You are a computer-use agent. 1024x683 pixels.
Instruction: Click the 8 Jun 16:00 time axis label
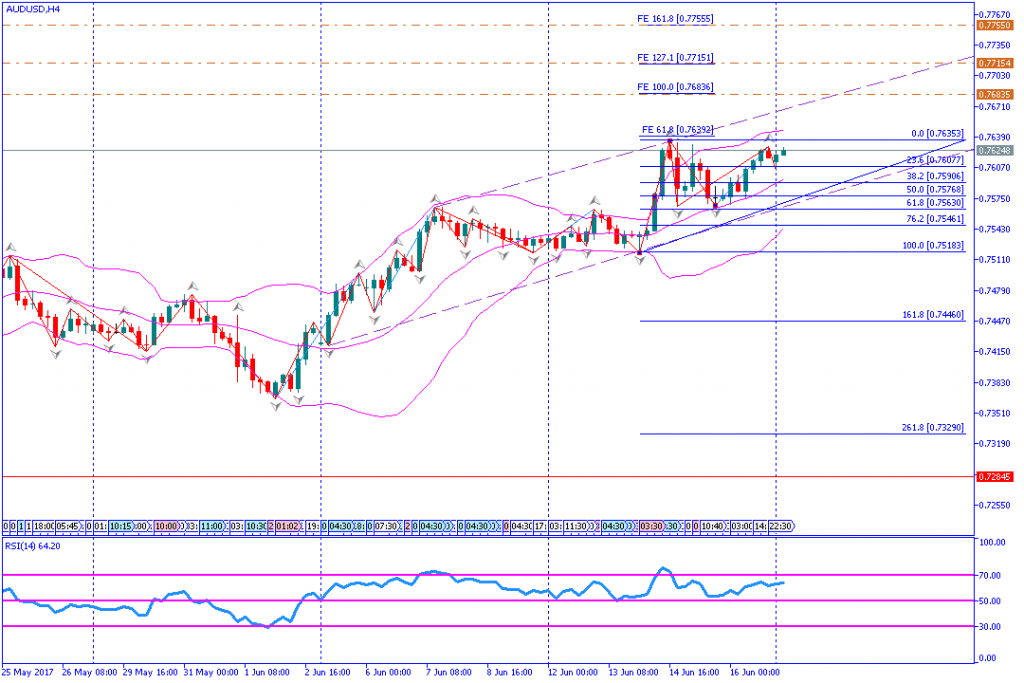[x=510, y=672]
